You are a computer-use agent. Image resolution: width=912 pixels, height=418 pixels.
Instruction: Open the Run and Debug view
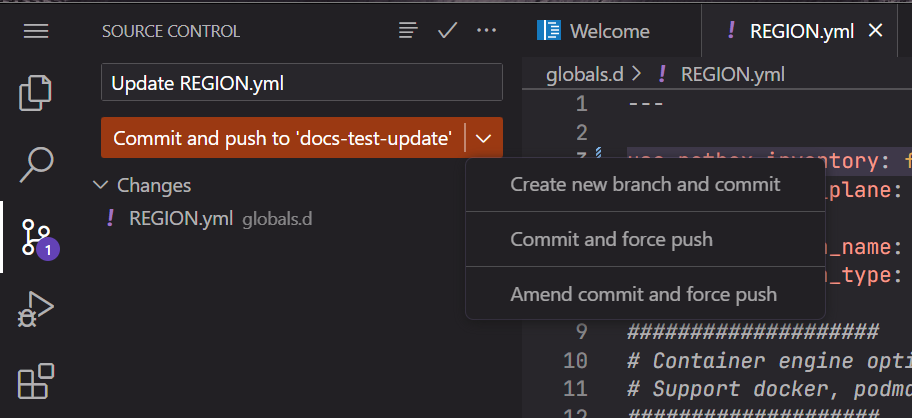tap(35, 309)
